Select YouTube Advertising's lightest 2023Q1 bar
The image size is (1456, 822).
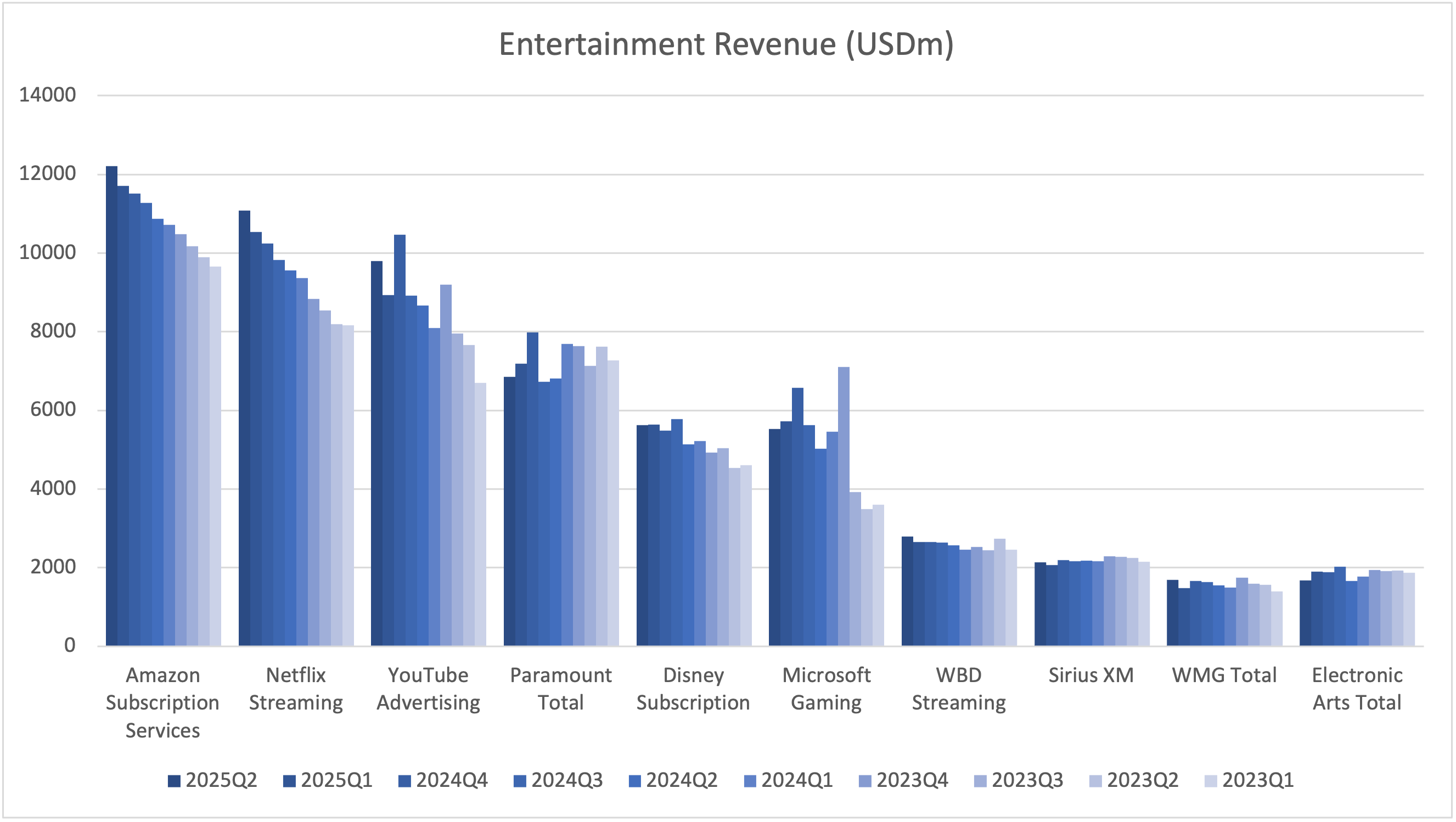click(480, 515)
